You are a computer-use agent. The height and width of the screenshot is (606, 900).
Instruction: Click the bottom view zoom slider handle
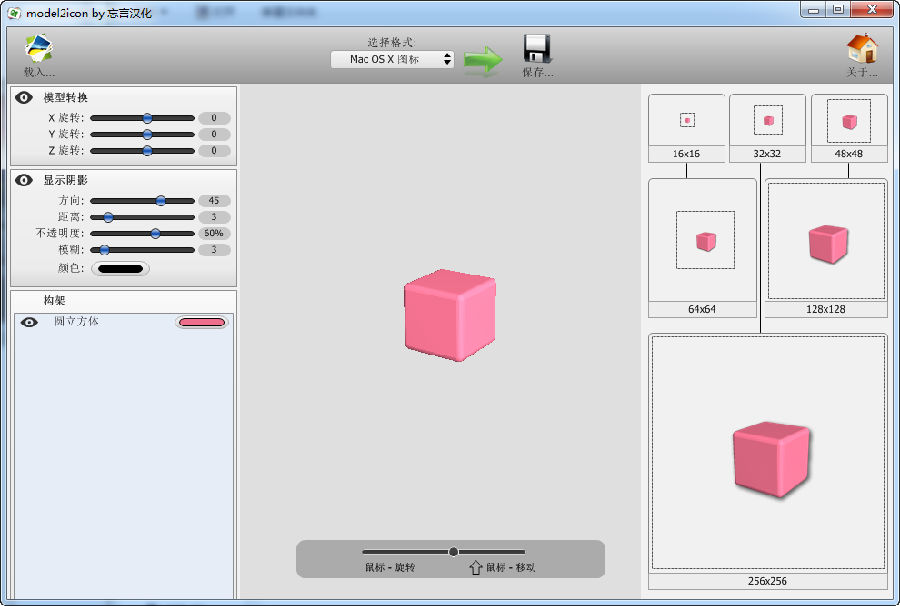[x=453, y=551]
